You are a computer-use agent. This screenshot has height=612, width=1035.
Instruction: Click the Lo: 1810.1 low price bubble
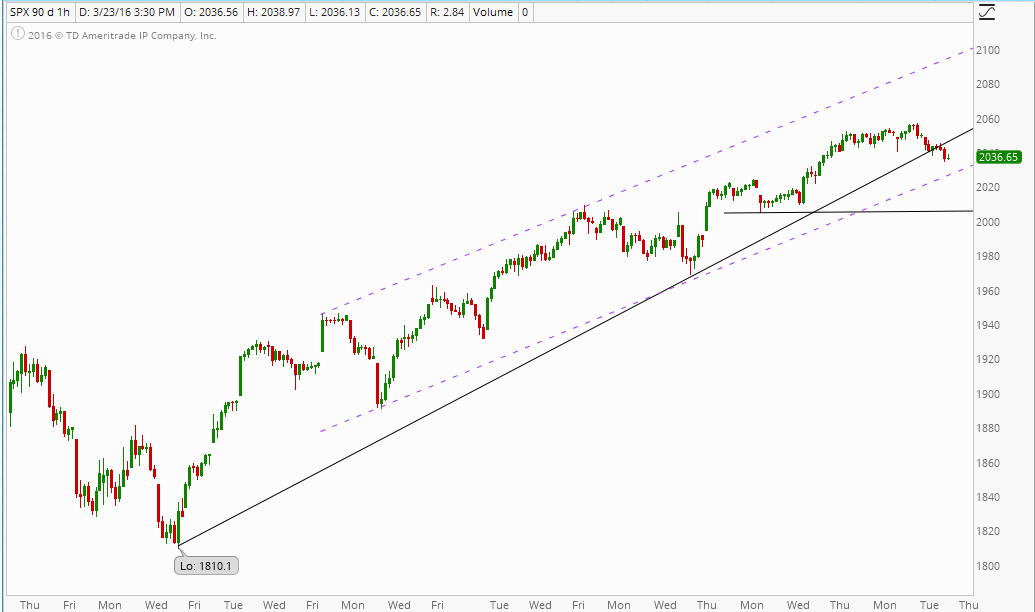click(x=207, y=566)
